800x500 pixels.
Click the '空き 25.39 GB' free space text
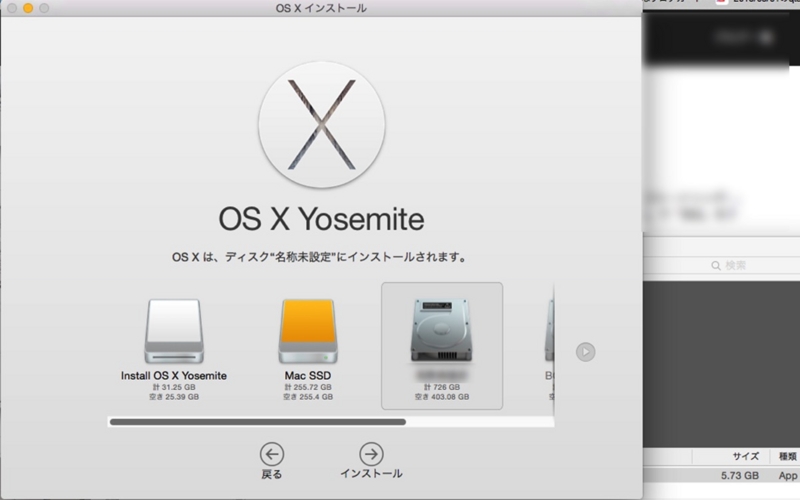173,396
